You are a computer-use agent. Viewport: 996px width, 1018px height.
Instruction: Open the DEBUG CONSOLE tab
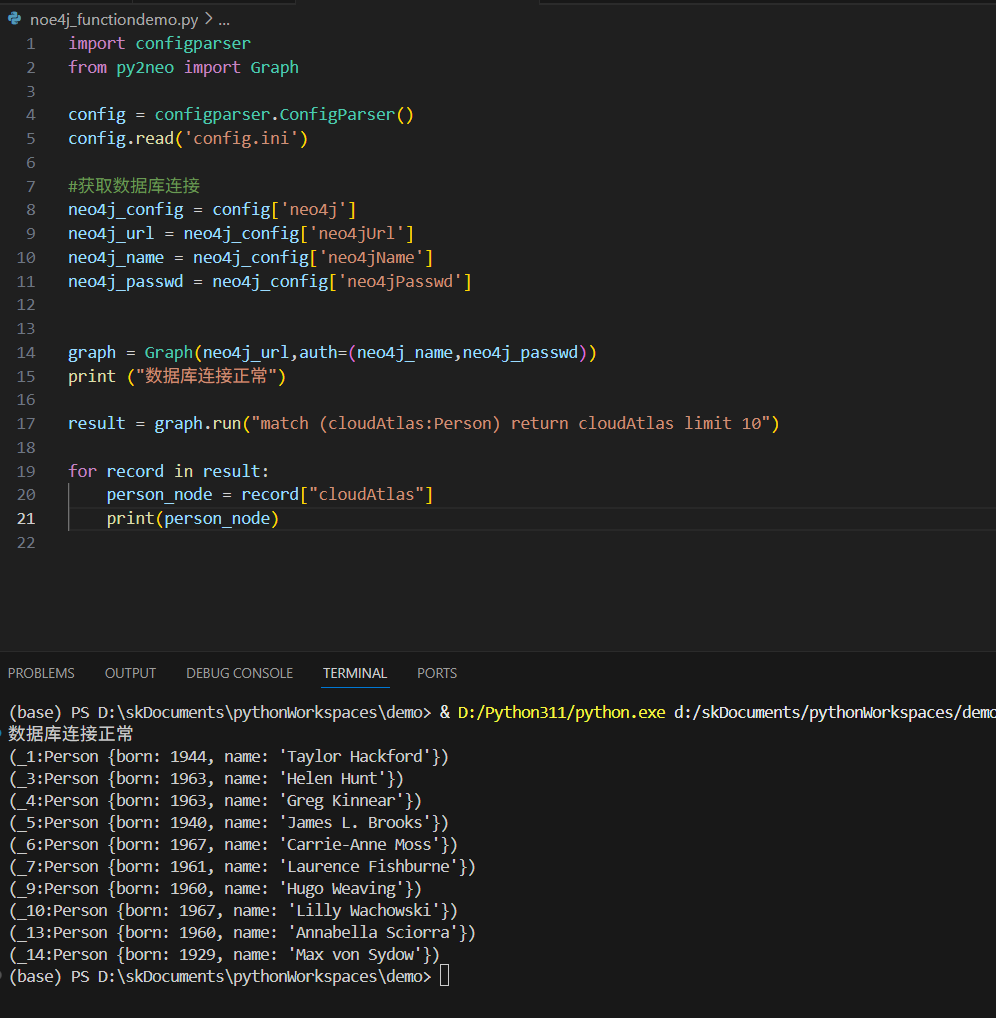tap(240, 673)
